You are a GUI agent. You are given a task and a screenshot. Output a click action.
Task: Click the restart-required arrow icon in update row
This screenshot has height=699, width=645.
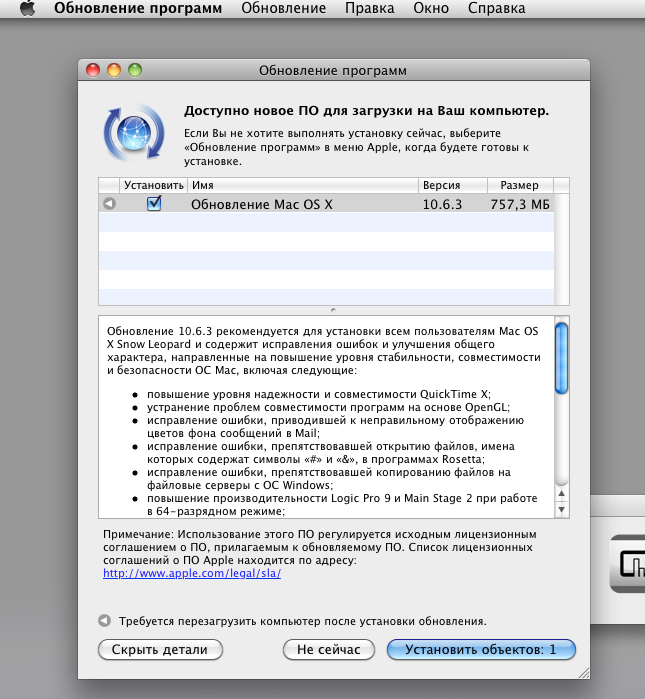(x=109, y=204)
